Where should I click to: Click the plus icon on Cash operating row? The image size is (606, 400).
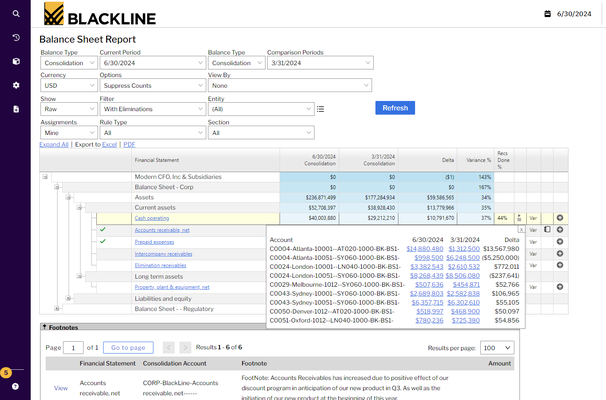tap(560, 217)
